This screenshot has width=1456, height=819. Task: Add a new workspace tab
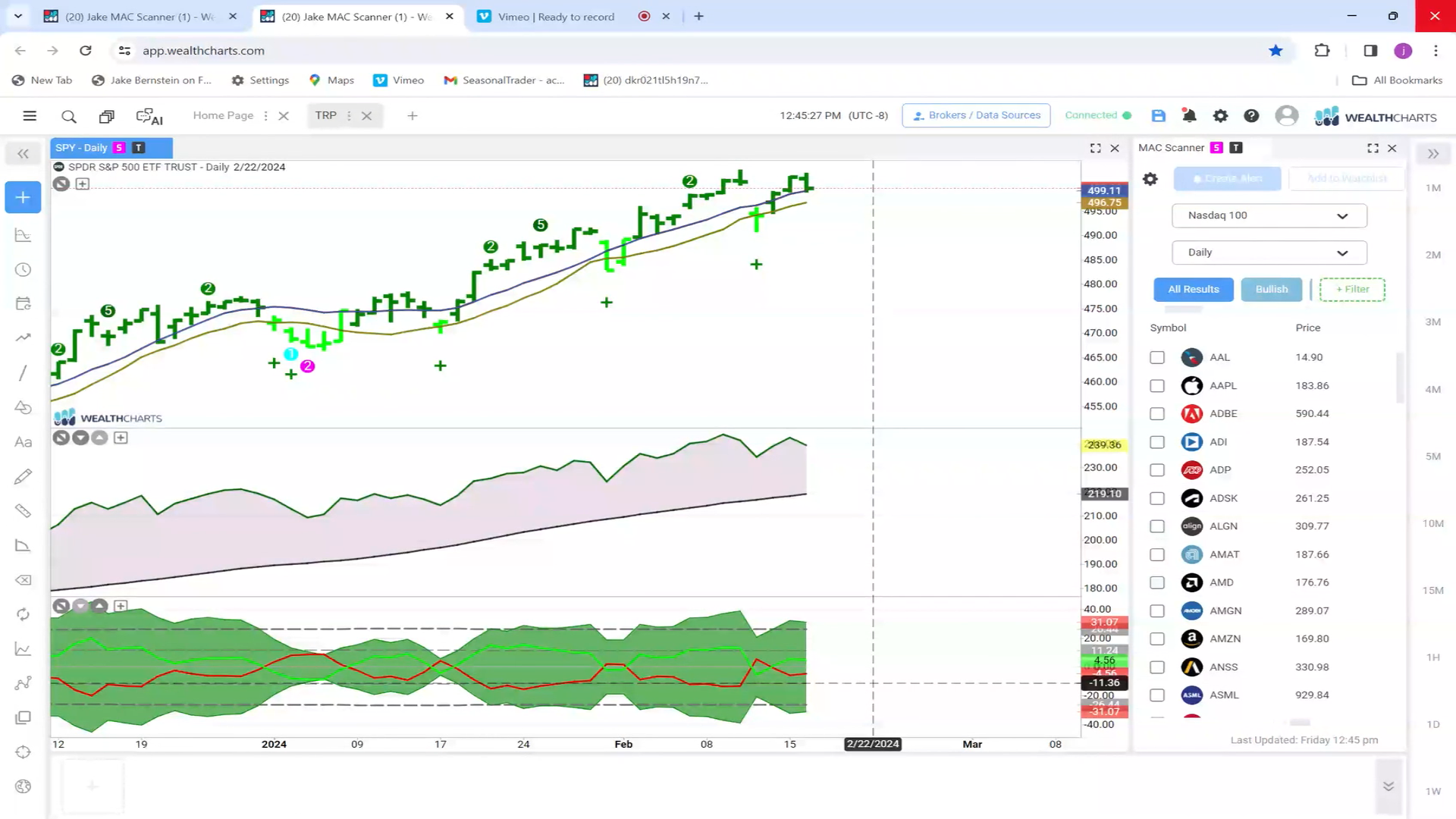click(x=412, y=116)
